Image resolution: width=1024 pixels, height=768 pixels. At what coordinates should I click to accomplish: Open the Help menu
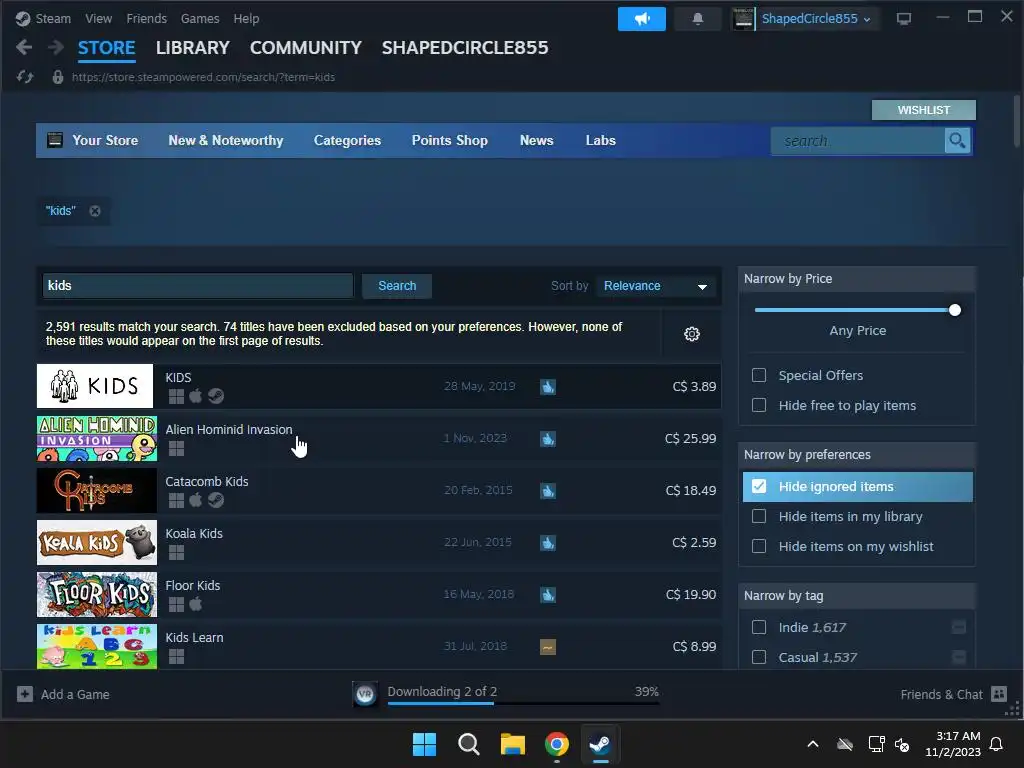click(246, 19)
